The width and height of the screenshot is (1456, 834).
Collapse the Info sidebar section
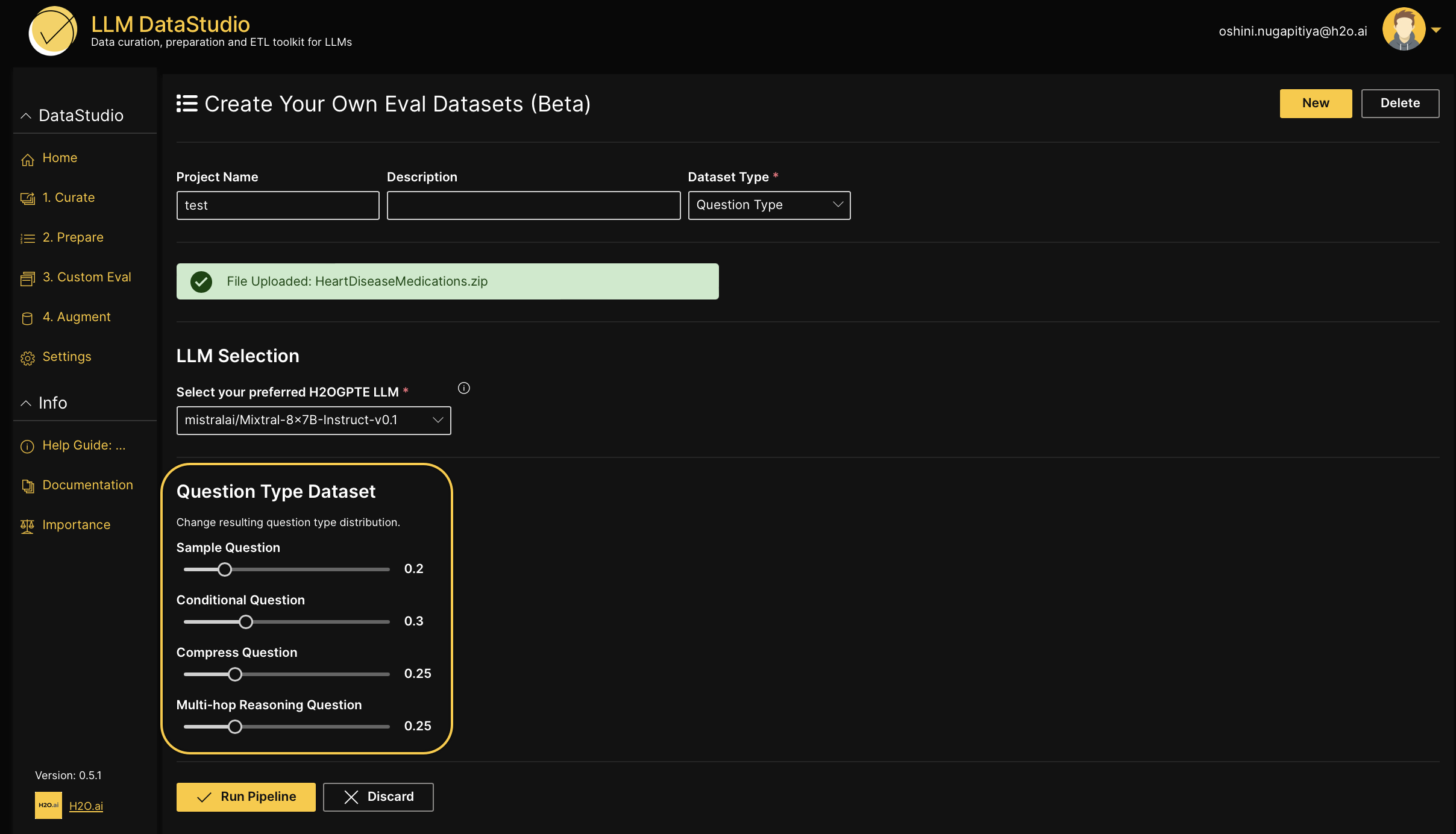coord(25,403)
